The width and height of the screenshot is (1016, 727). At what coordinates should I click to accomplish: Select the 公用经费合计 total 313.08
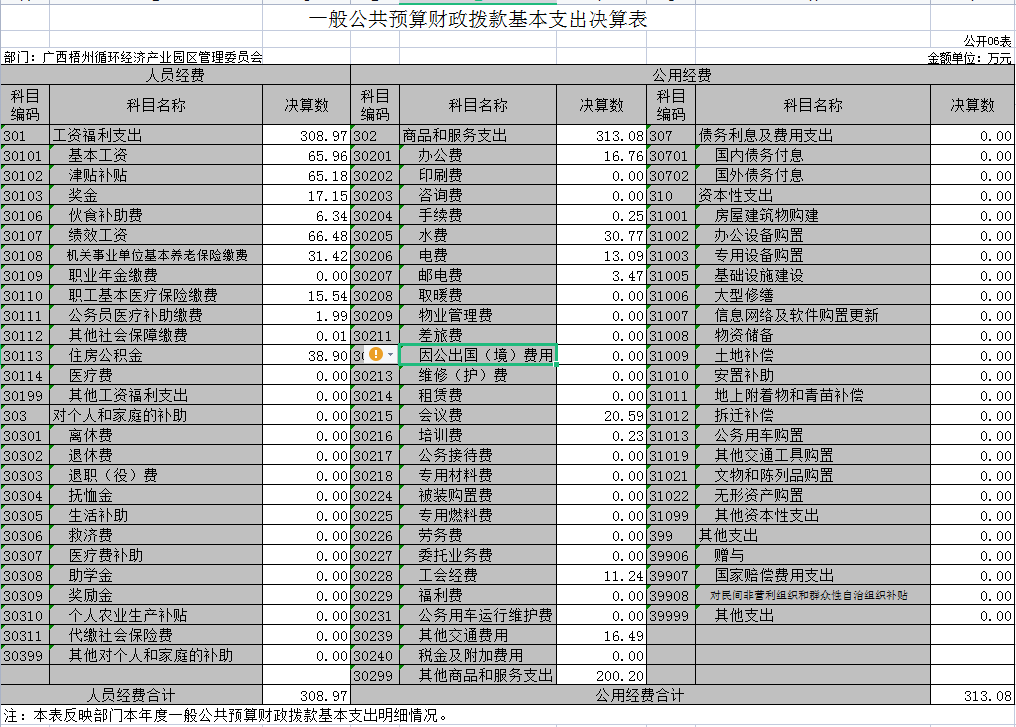973,696
